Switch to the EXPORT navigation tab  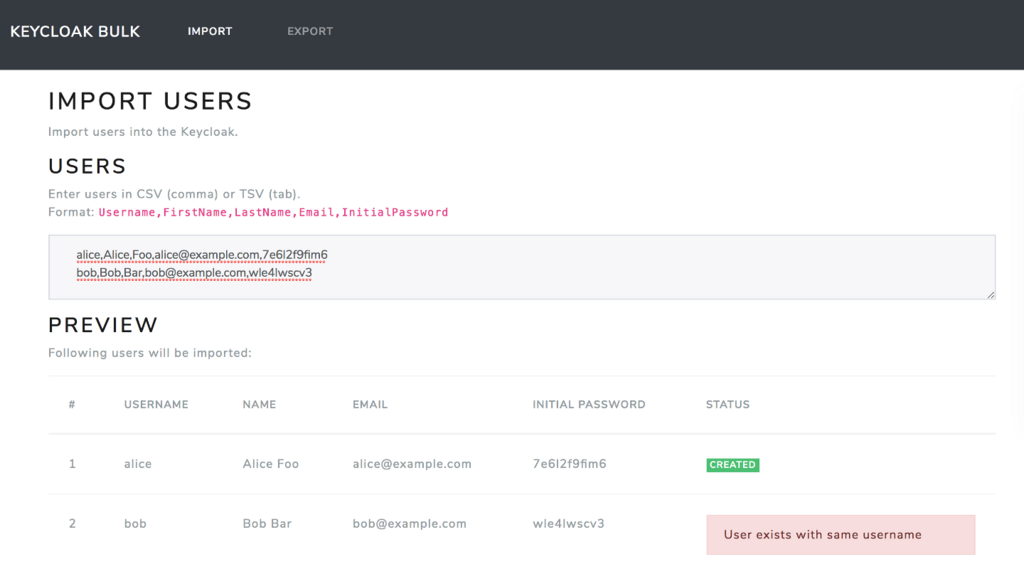click(x=310, y=31)
